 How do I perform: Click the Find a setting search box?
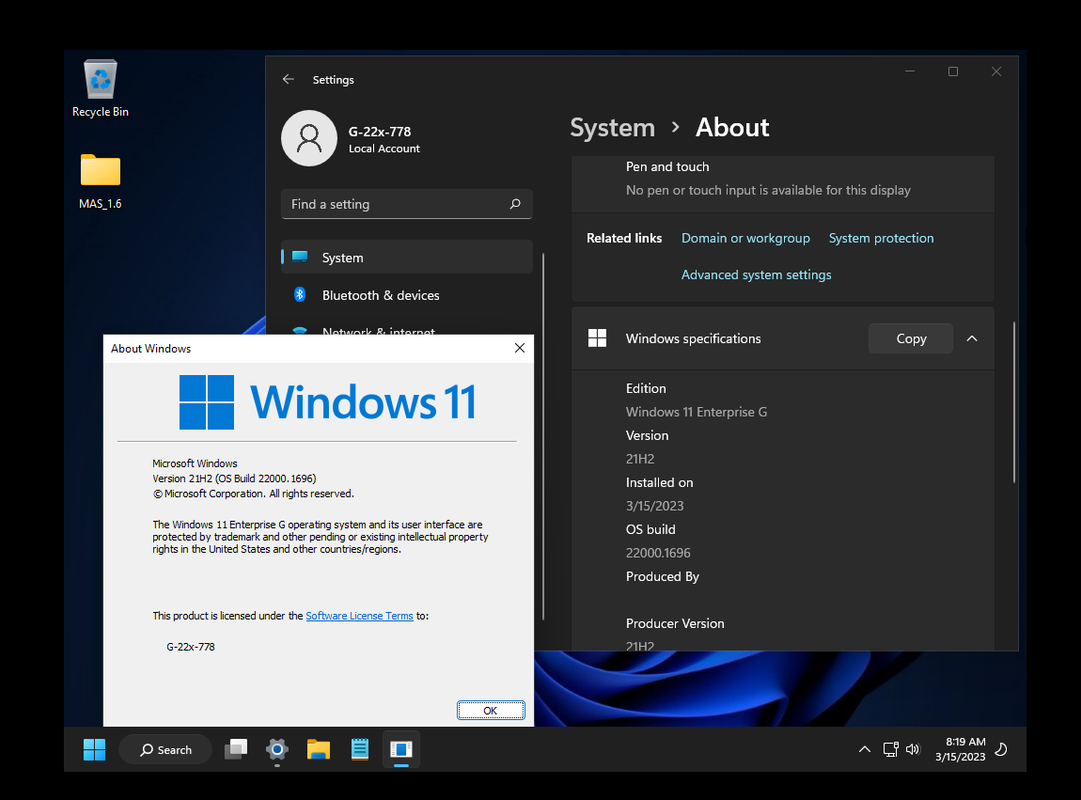(x=407, y=204)
